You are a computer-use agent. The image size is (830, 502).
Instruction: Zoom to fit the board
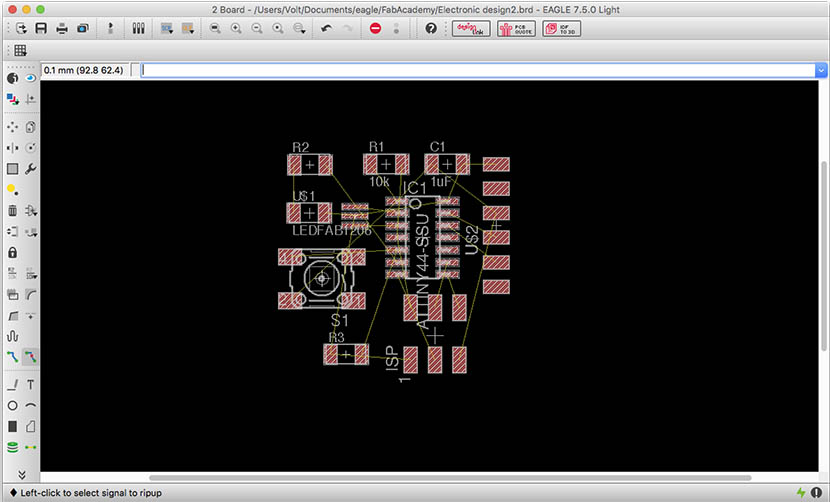[x=215, y=29]
